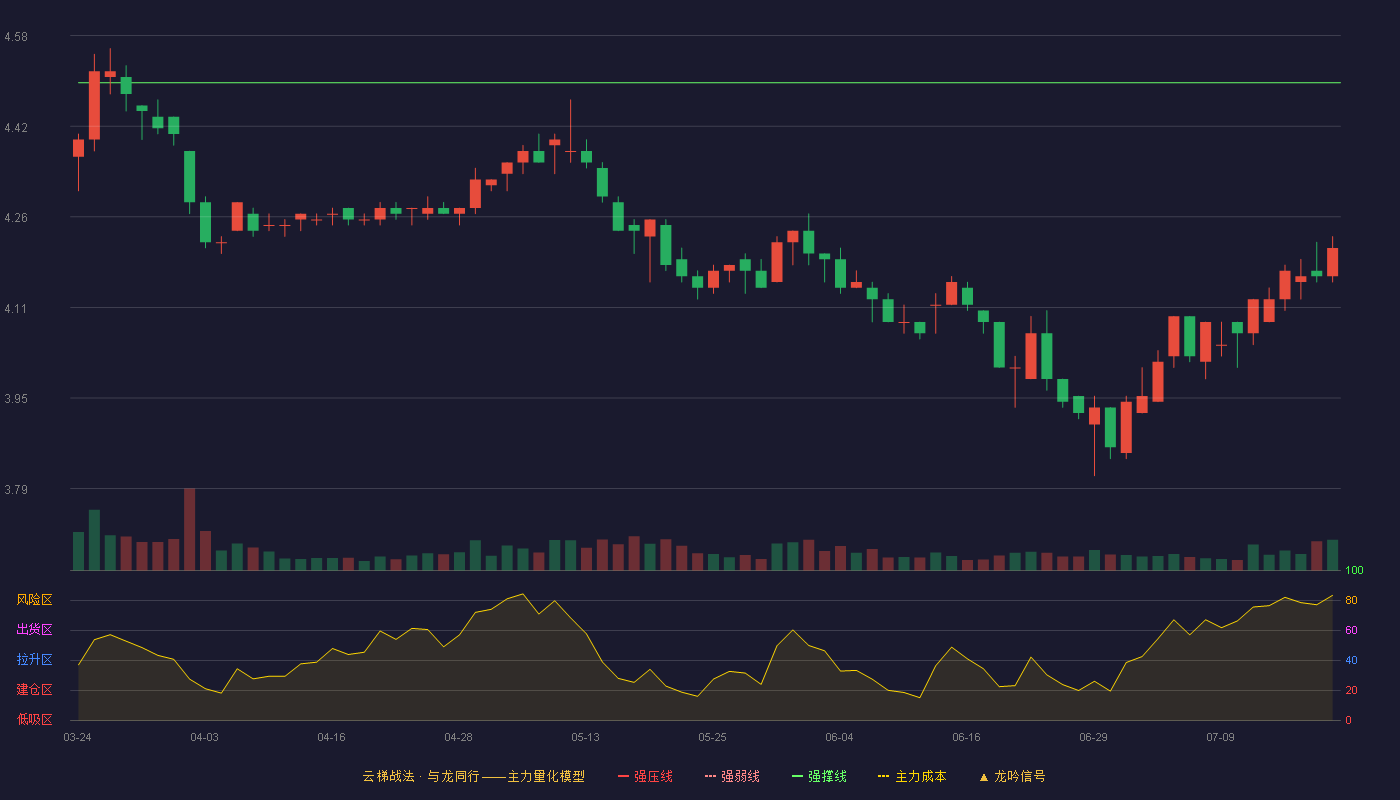Screen dimensions: 1400x800
Task: Toggle the 强压线 legend item
Action: [645, 776]
